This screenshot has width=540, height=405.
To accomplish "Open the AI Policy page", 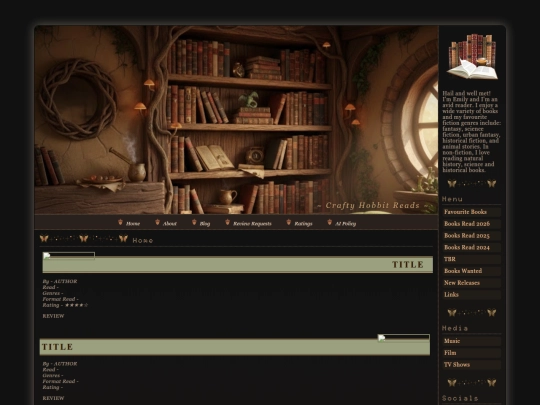I will tap(345, 224).
